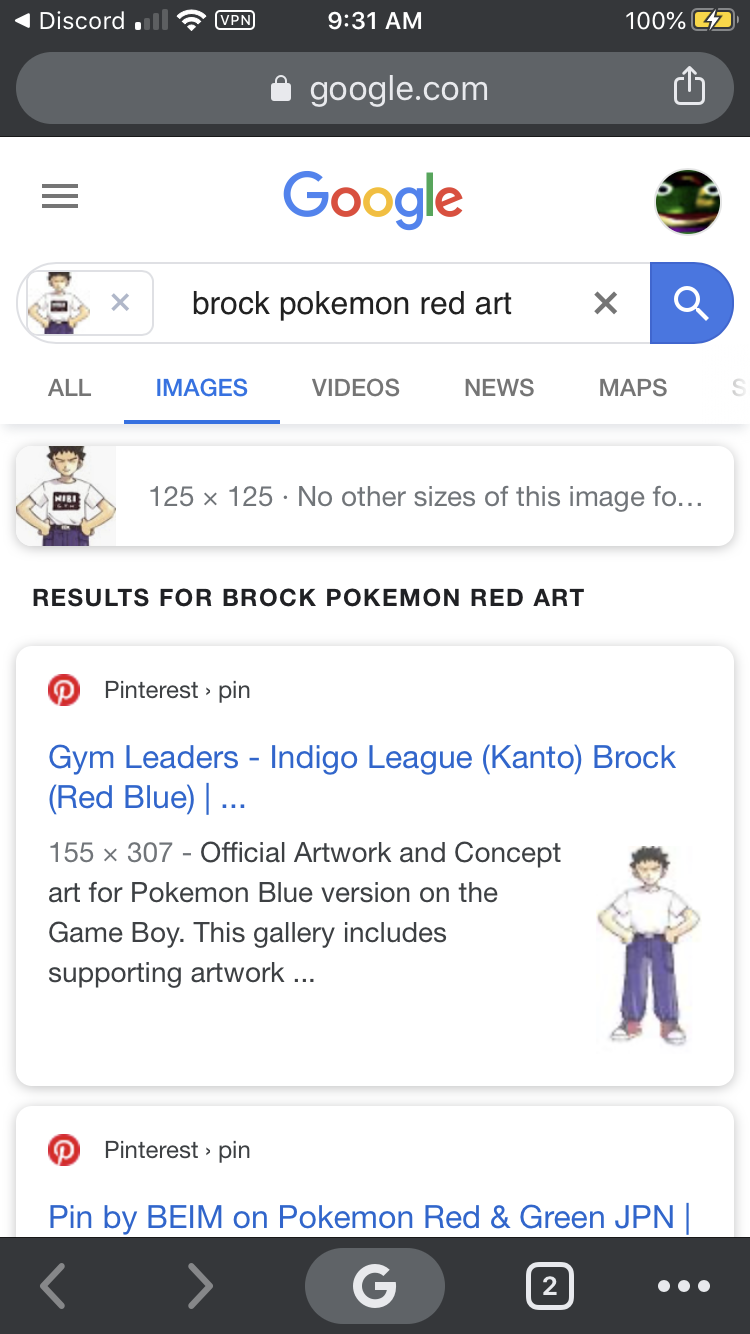Open the three-dot browser menu
The image size is (750, 1334).
tap(684, 1286)
